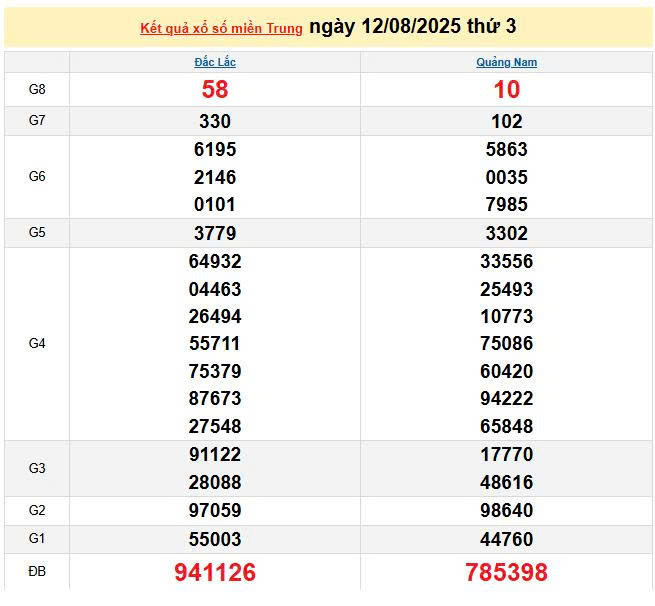This screenshot has height=606, width=655.
Task: Click the G1 value 55003
Action: pos(215,540)
